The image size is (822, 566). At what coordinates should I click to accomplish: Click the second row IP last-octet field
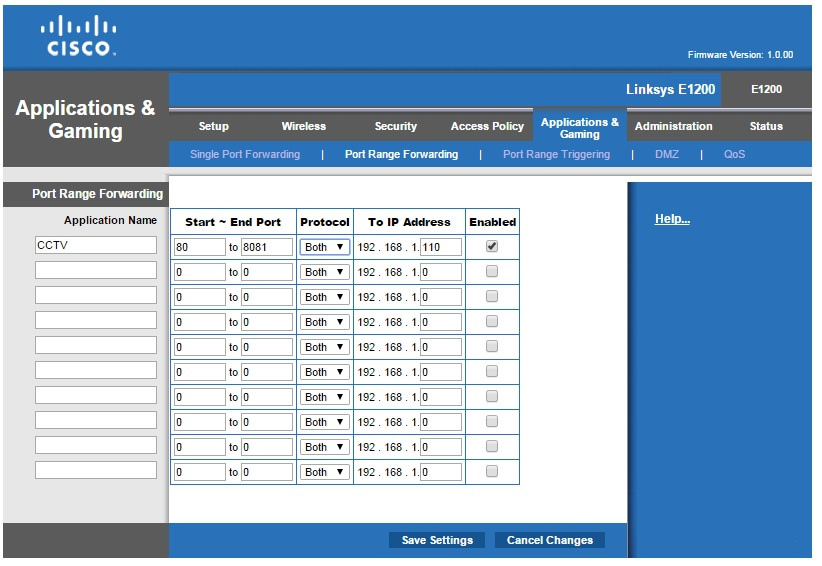441,272
